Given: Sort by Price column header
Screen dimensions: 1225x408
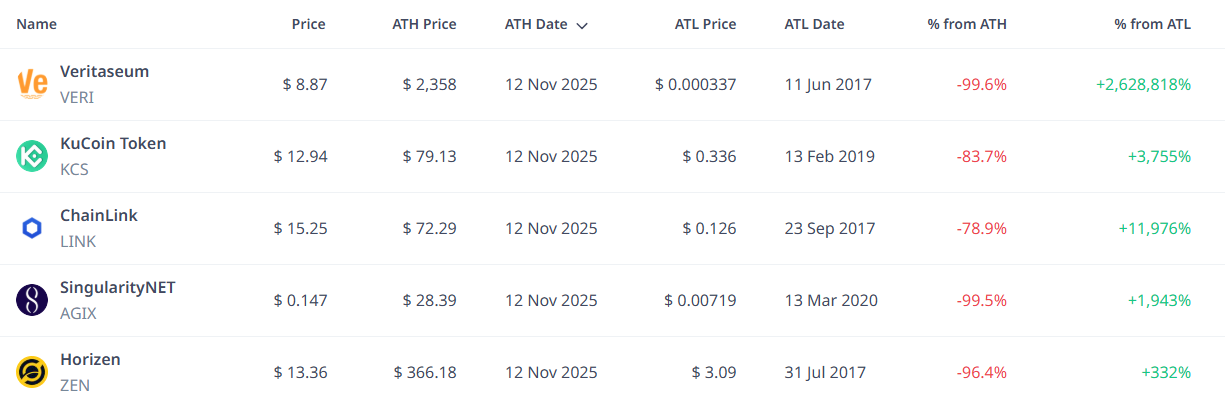Looking at the screenshot, I should click(308, 24).
